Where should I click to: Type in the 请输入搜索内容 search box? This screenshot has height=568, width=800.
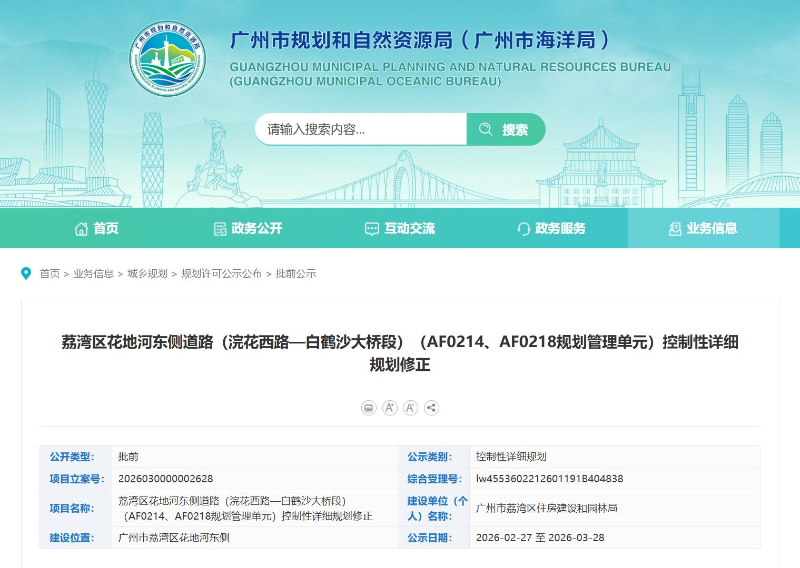click(x=360, y=129)
